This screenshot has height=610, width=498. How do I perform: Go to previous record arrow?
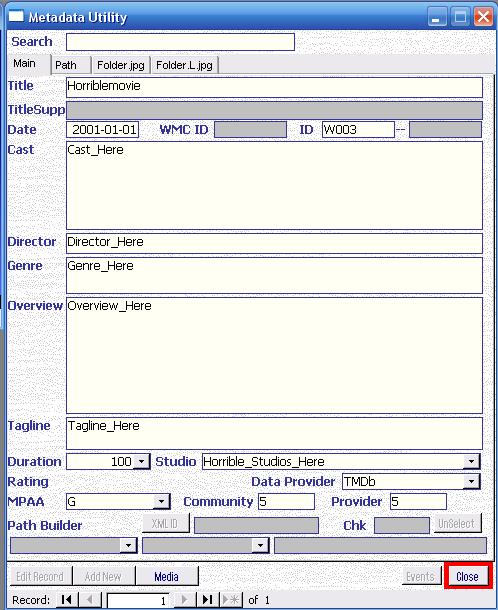coord(90,599)
